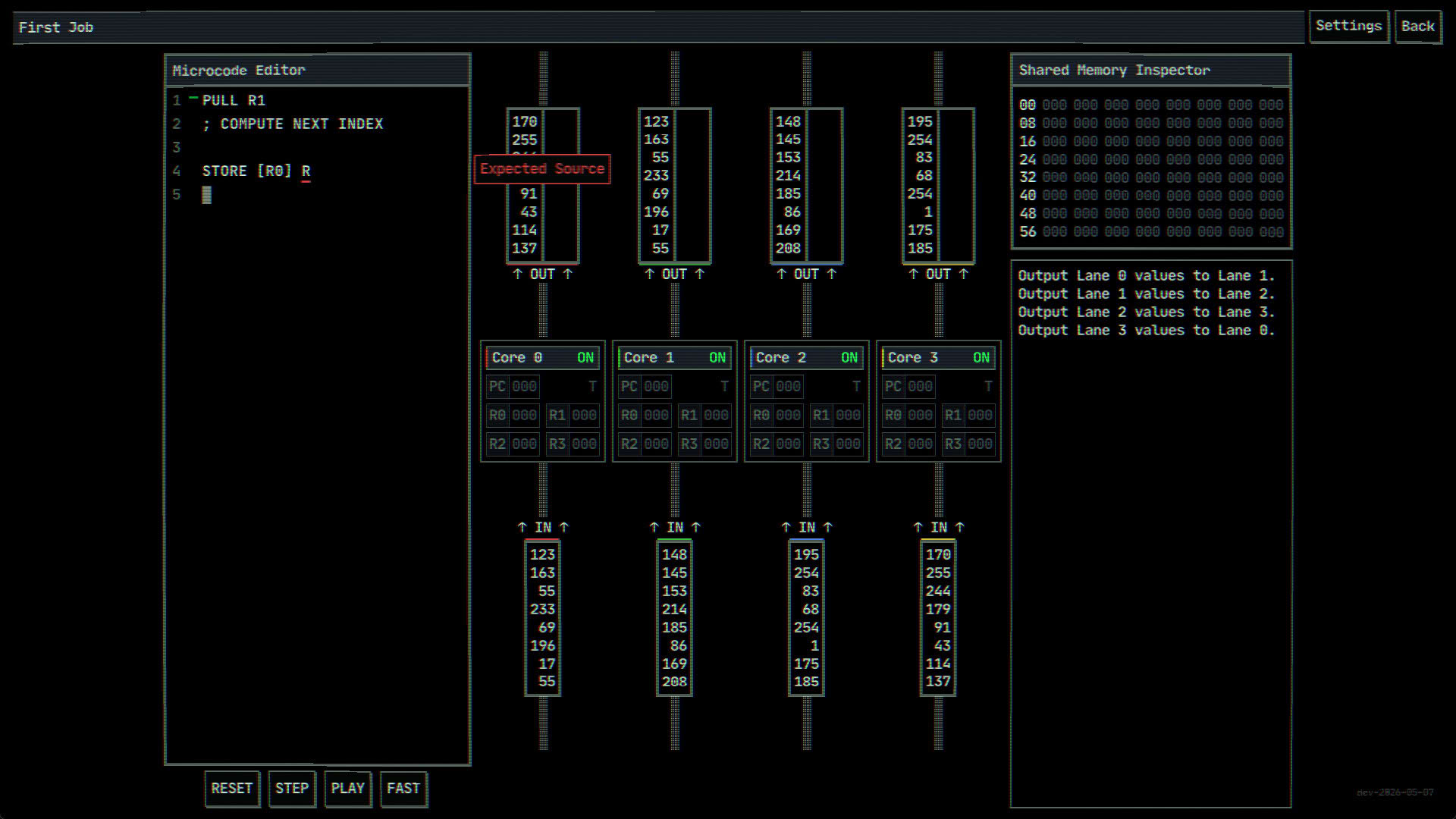Click the underlined R error token
The width and height of the screenshot is (1456, 819).
coord(306,171)
